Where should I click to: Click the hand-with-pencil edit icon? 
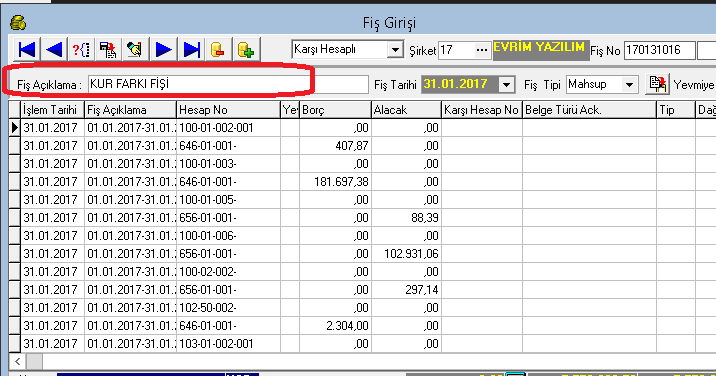pos(135,49)
